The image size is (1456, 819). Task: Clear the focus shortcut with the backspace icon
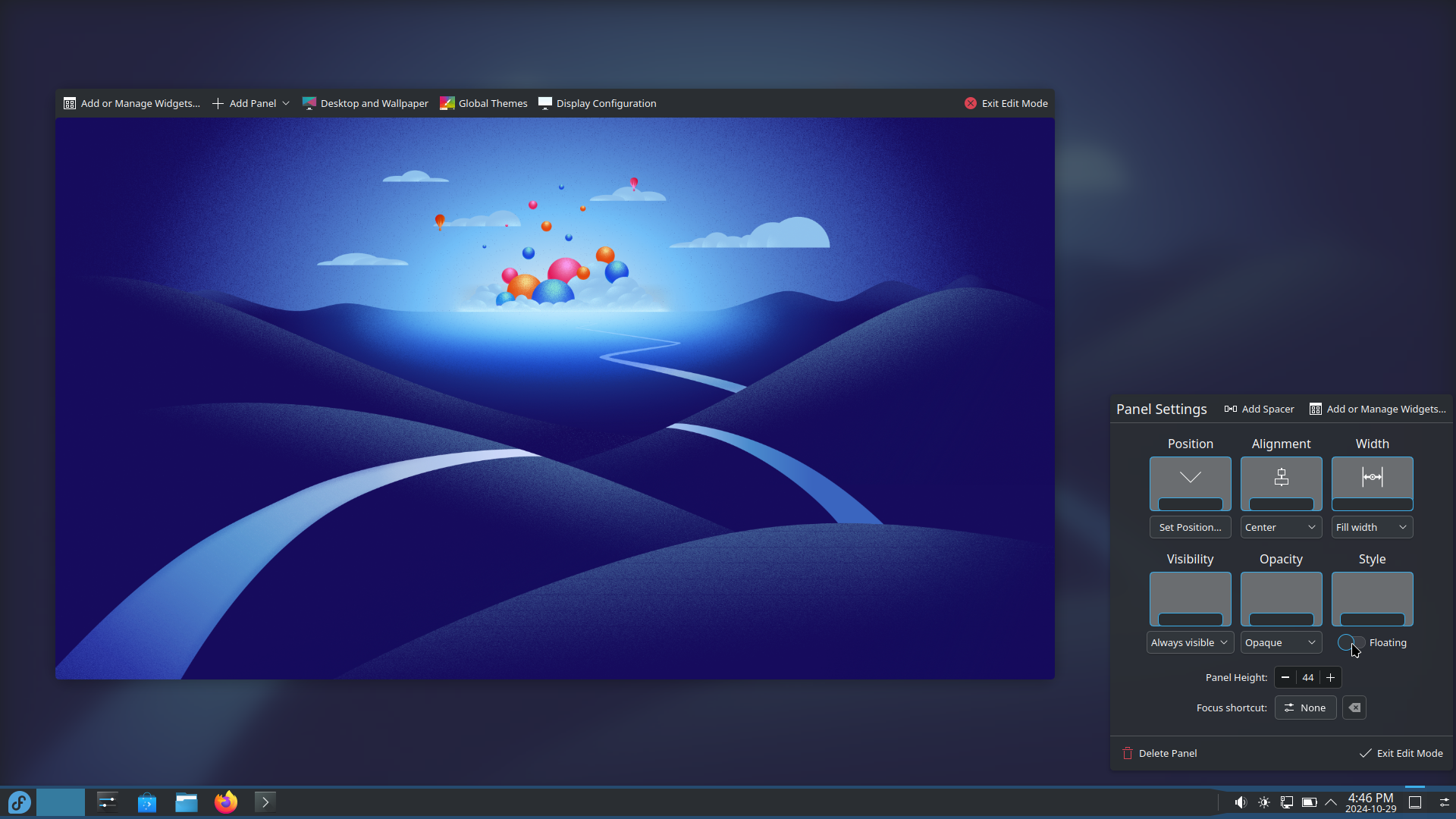pos(1354,708)
